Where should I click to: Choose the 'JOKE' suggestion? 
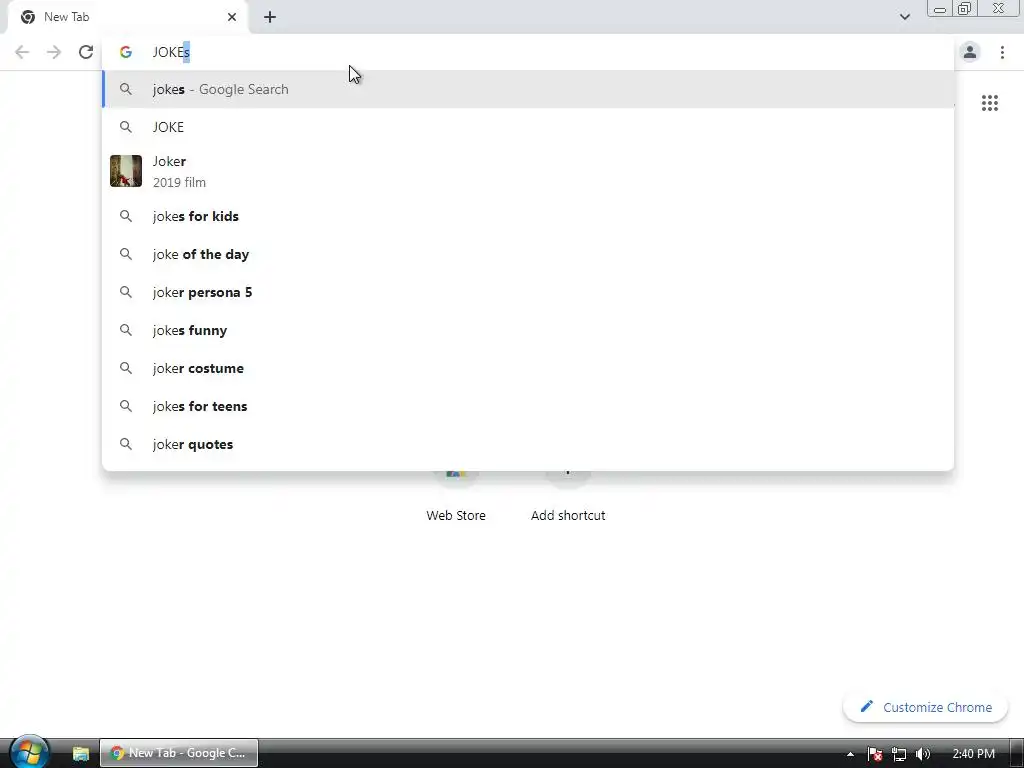[528, 127]
